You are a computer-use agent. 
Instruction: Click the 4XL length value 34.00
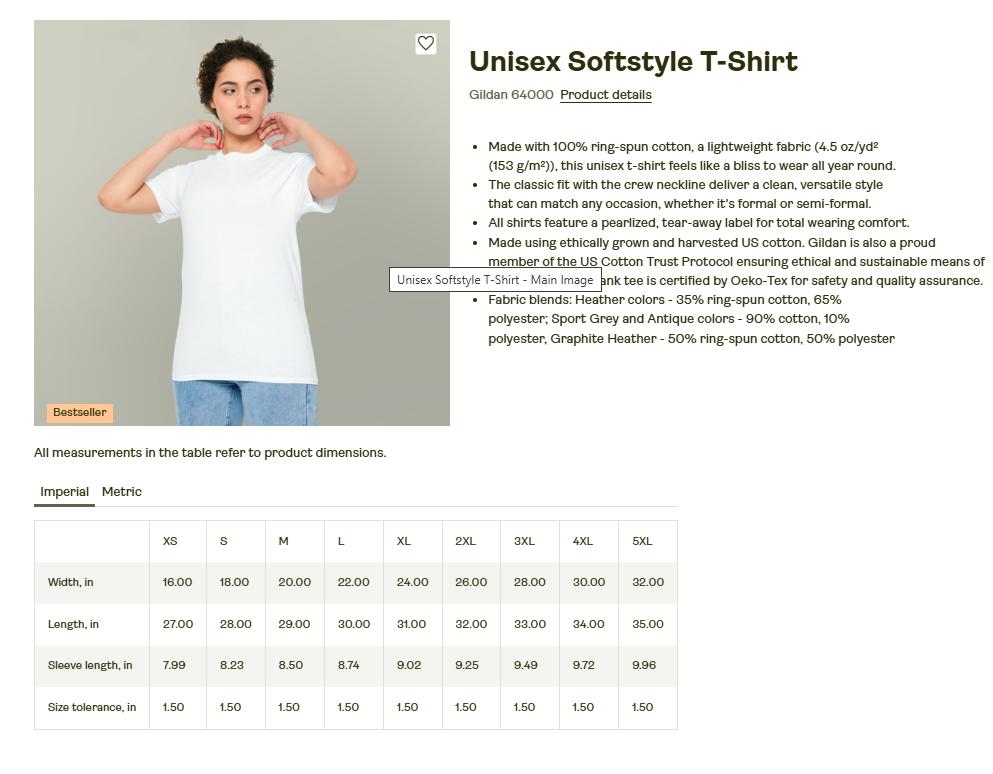coord(588,624)
